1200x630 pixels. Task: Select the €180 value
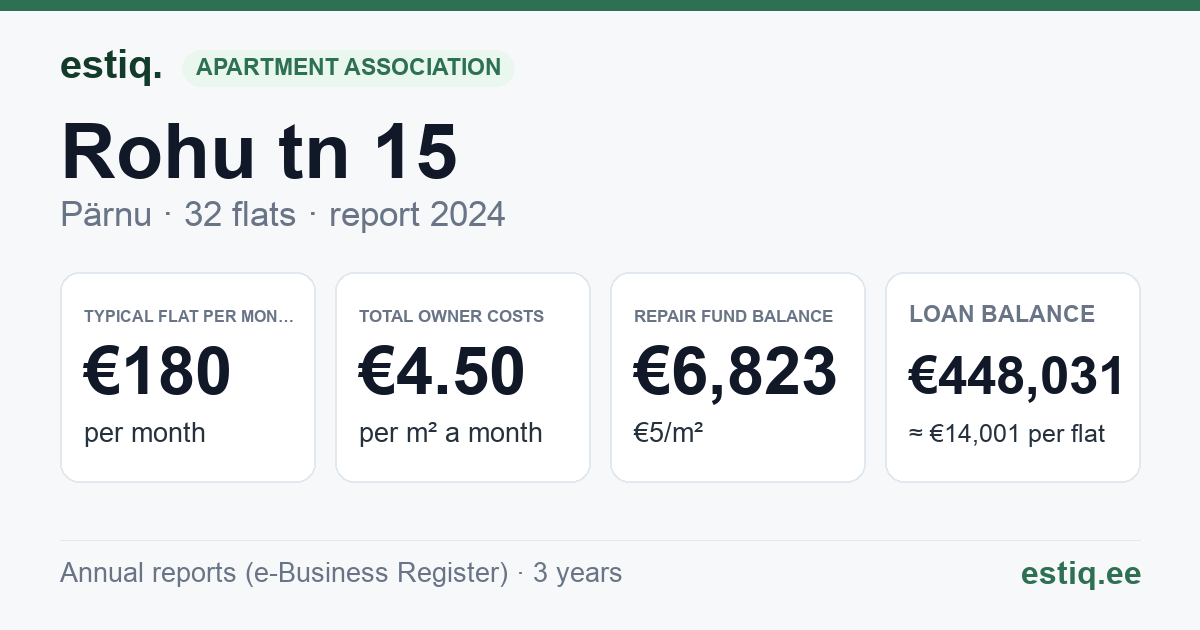(x=157, y=371)
